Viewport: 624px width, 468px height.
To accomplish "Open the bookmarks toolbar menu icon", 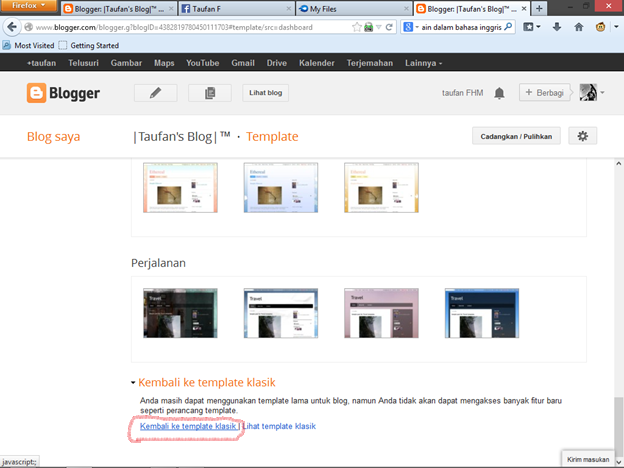I will click(532, 27).
